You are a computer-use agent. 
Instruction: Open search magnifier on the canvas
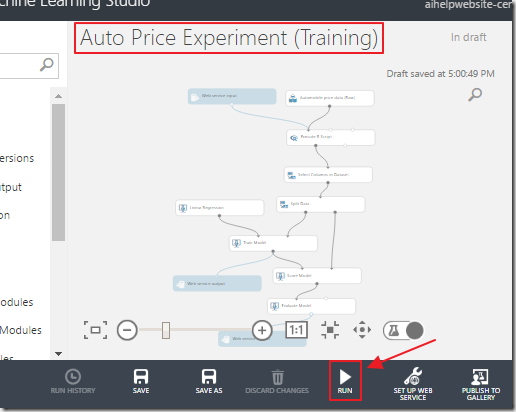(475, 95)
